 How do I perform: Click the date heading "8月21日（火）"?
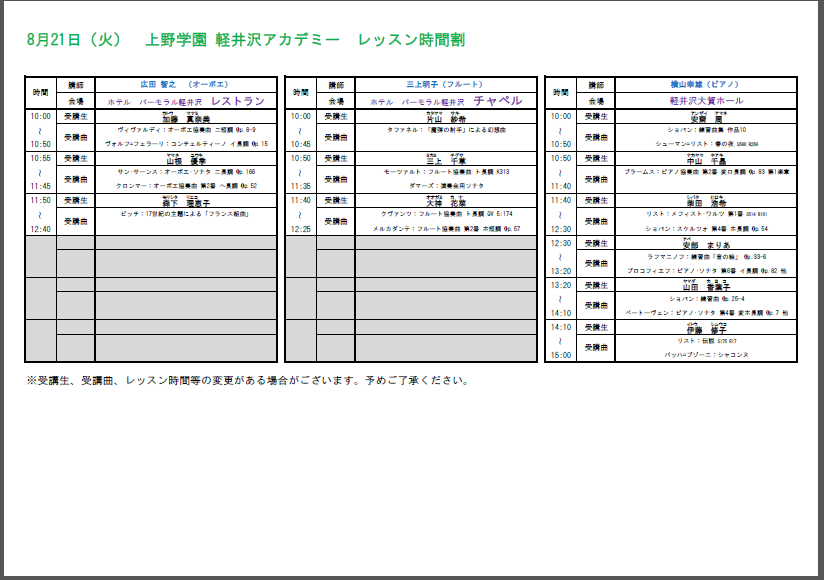tap(74, 40)
